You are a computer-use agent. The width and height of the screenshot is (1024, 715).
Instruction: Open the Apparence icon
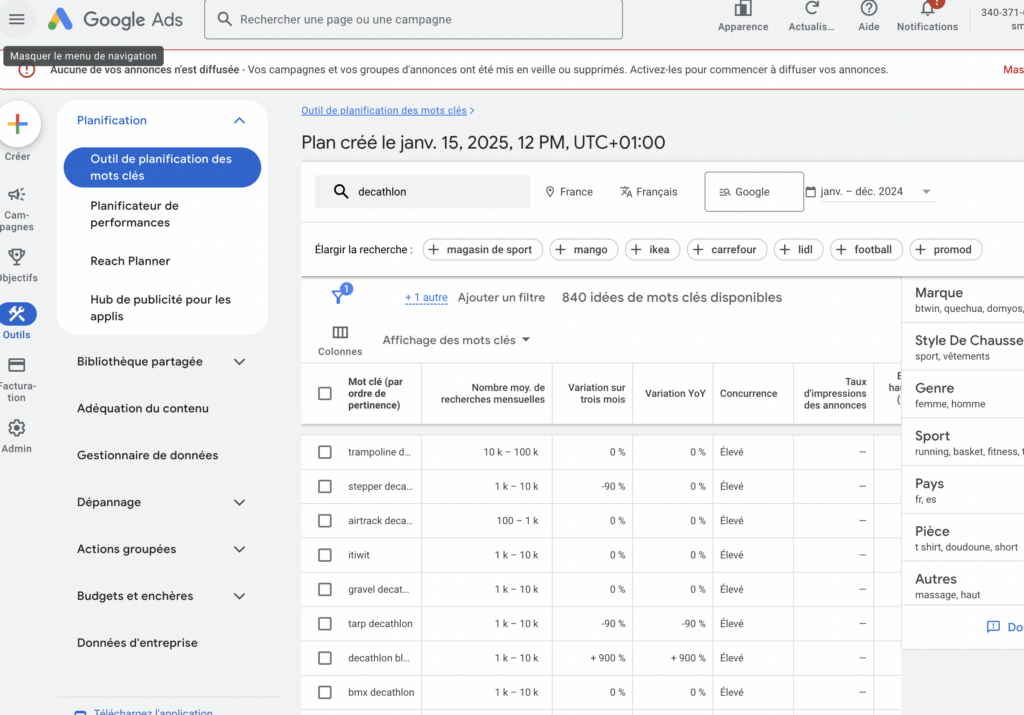click(743, 9)
